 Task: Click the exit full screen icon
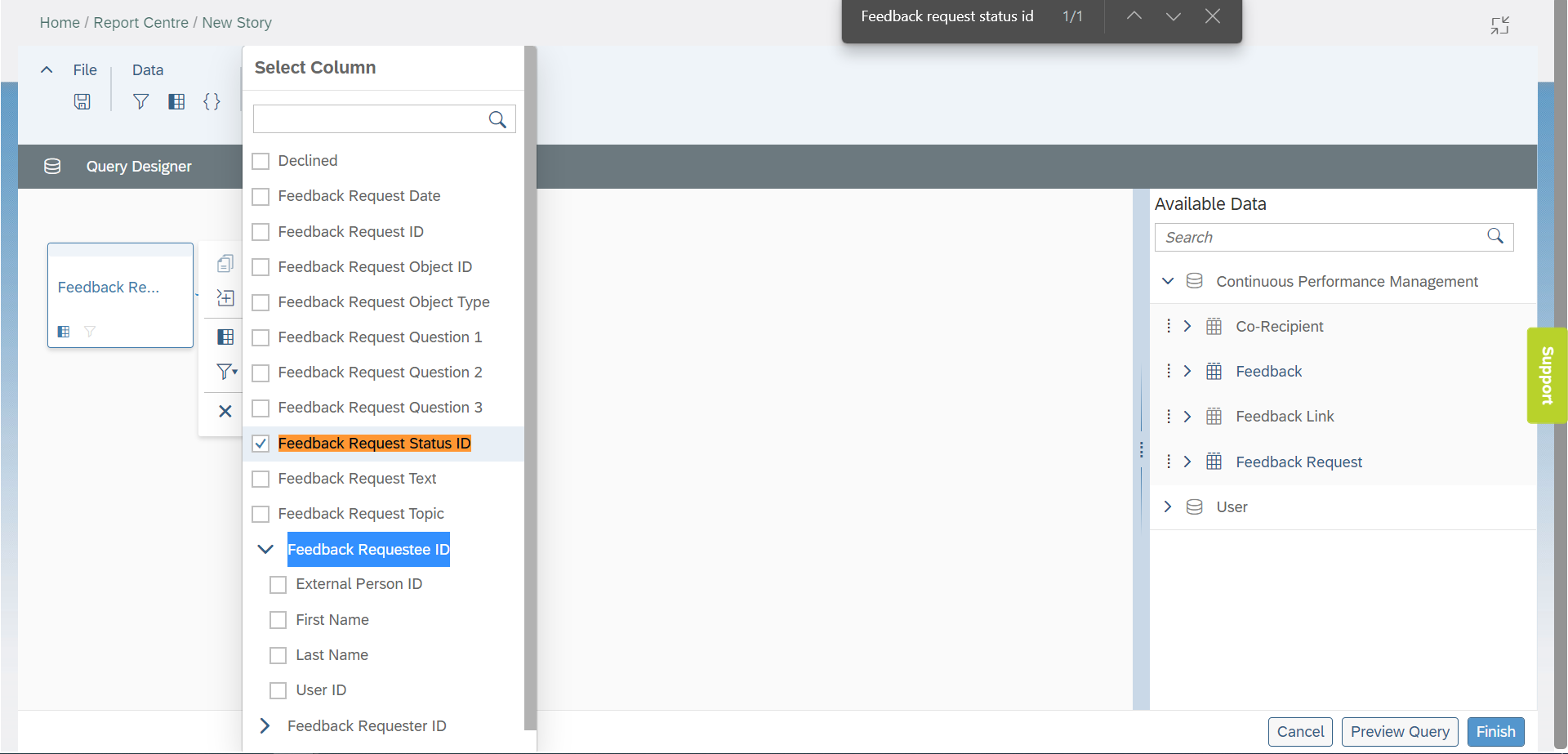click(1499, 25)
